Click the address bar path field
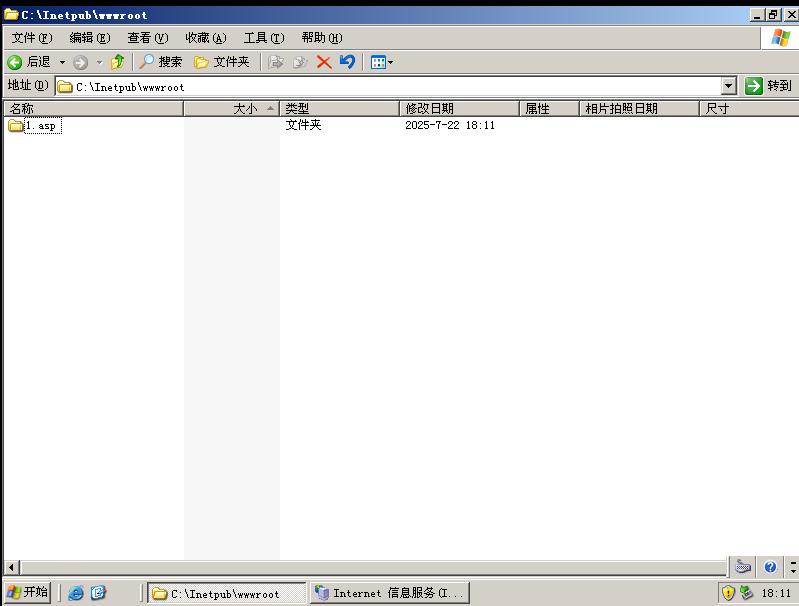 388,87
